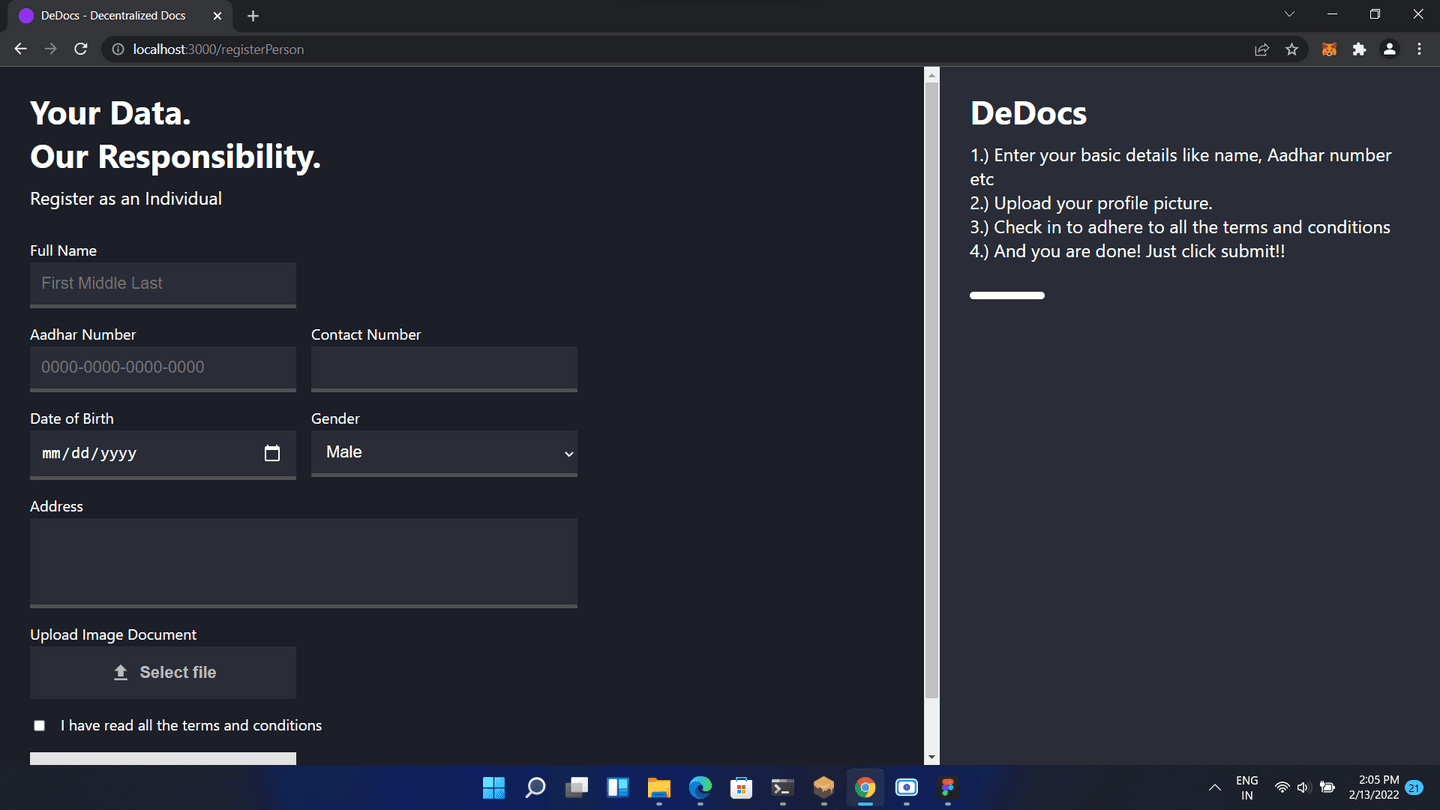Viewport: 1440px width, 810px height.
Task: Open Chrome three-dot menu
Action: [x=1419, y=49]
